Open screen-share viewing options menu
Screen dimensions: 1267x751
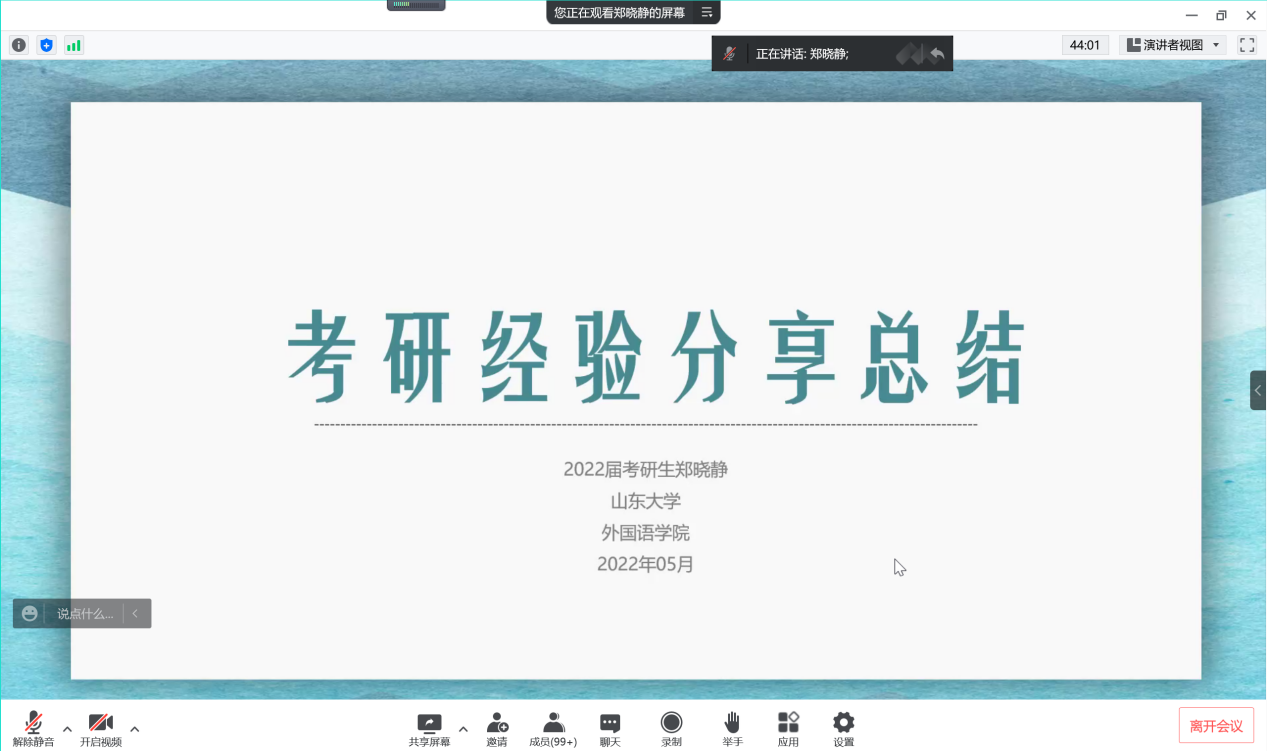[x=707, y=13]
